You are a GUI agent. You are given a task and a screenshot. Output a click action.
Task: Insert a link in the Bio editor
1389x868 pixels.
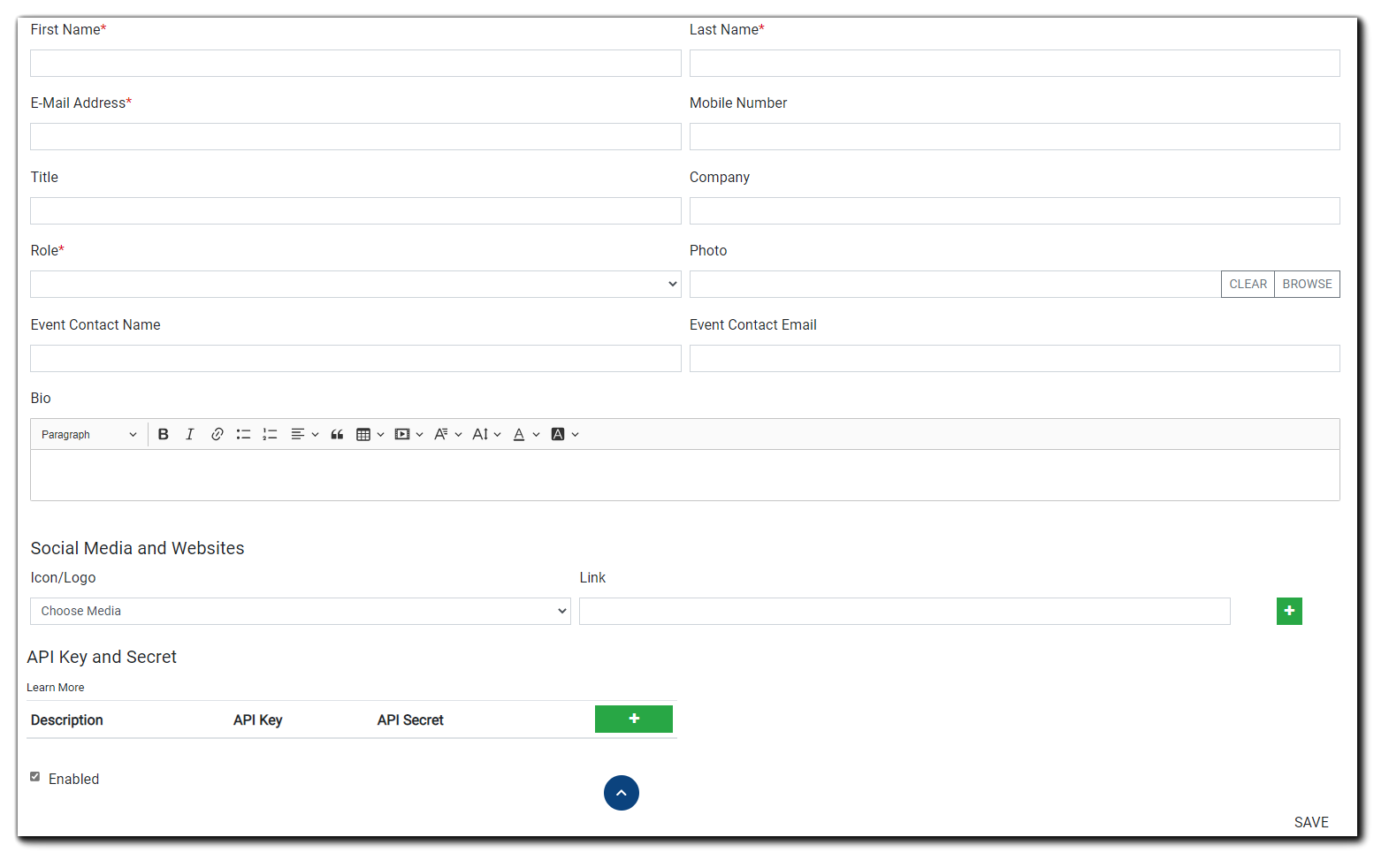click(217, 434)
